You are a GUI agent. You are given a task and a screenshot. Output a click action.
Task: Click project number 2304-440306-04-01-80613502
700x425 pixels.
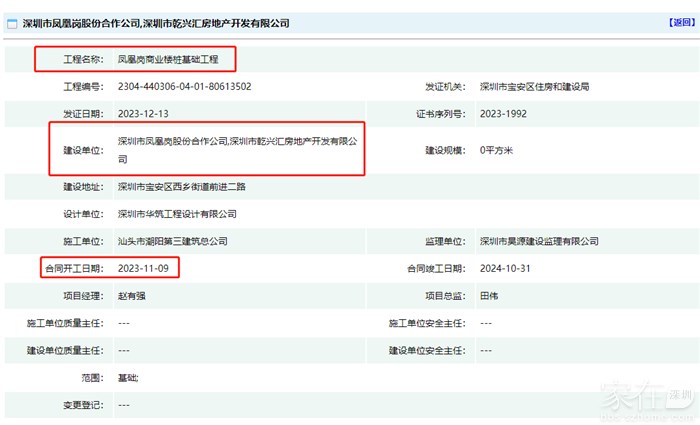tap(184, 87)
